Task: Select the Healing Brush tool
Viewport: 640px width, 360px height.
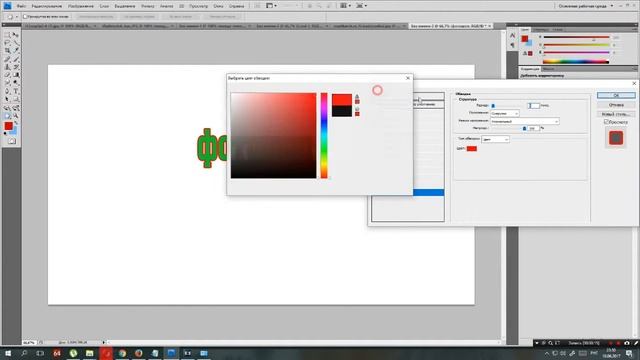Action: tap(7, 60)
